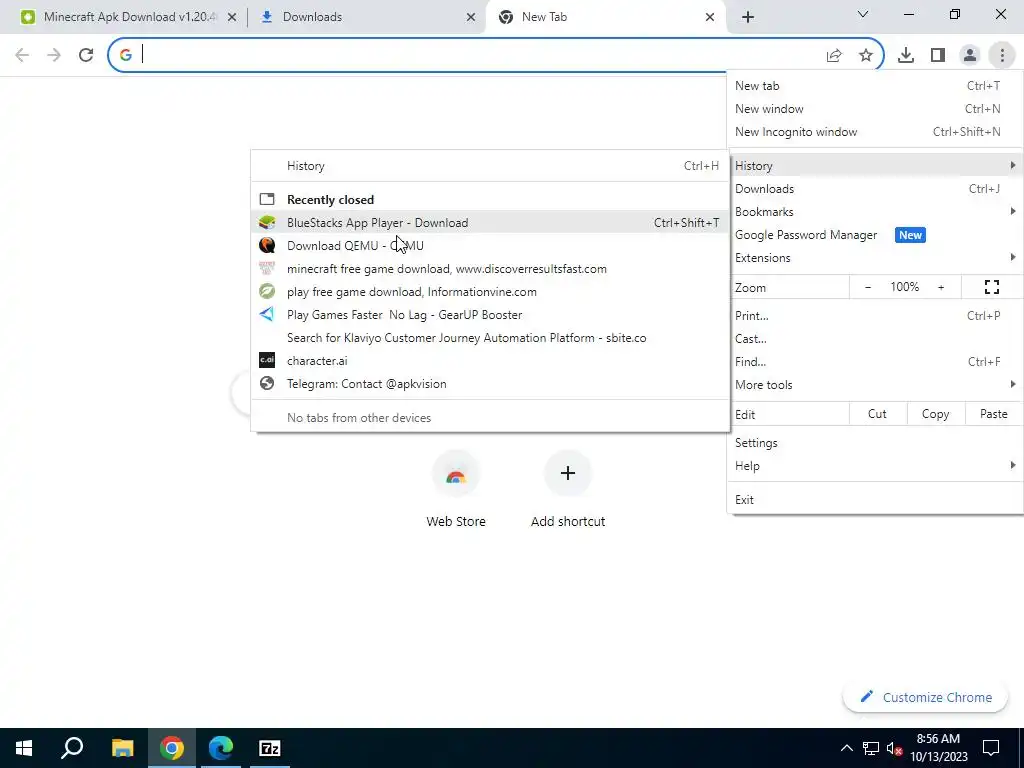The width and height of the screenshot is (1024, 768).
Task: Reopen Search for Klaviyo Customer Journey entry
Action: tap(490, 338)
